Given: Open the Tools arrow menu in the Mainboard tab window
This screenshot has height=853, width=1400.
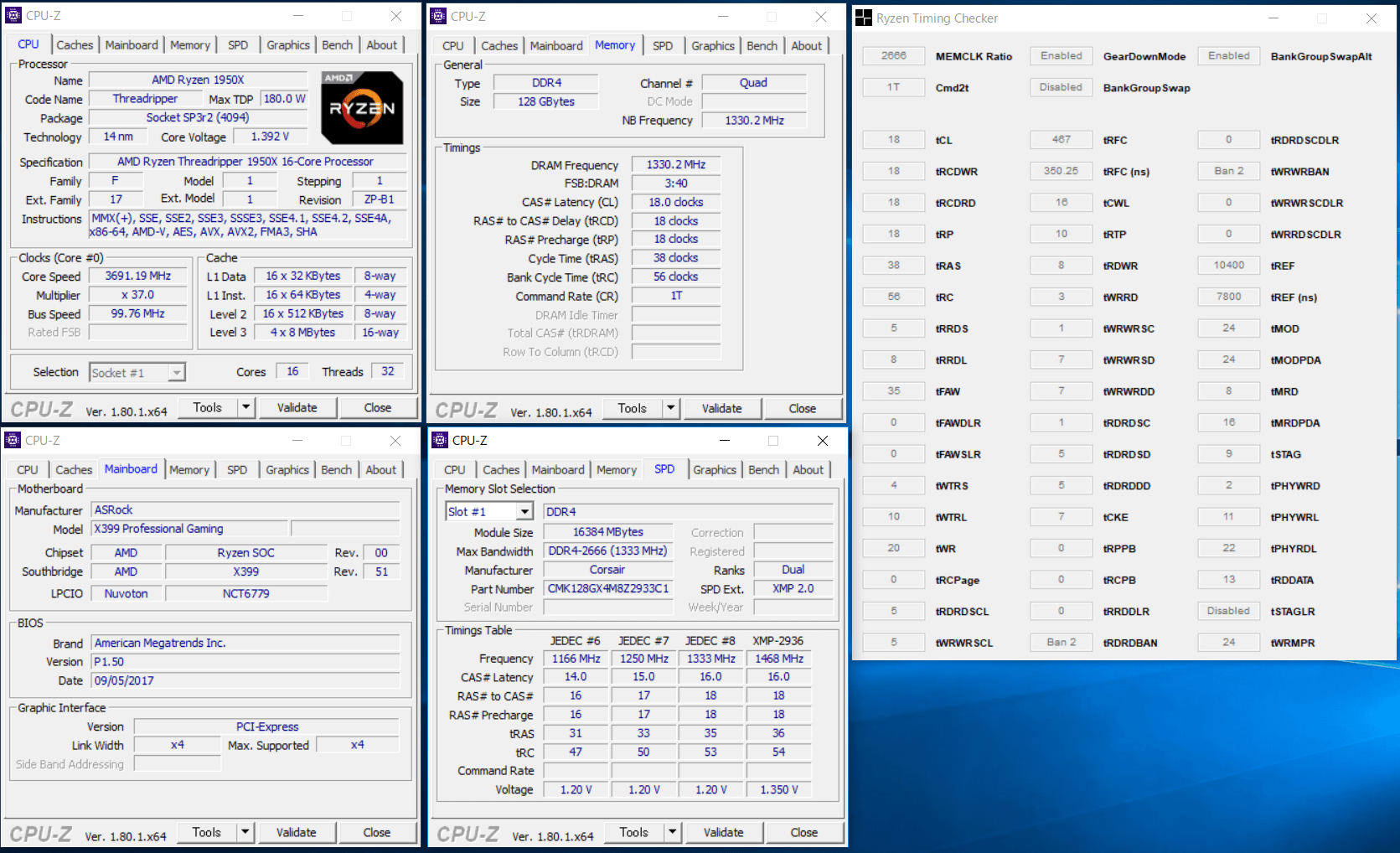Looking at the screenshot, I should point(245,833).
